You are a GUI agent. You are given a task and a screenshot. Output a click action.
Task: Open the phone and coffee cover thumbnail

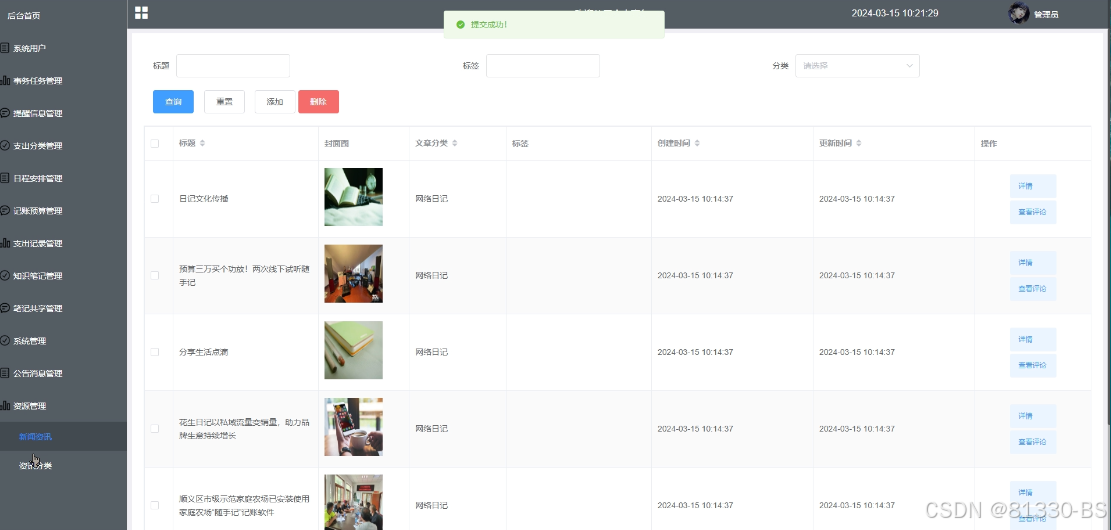354,427
